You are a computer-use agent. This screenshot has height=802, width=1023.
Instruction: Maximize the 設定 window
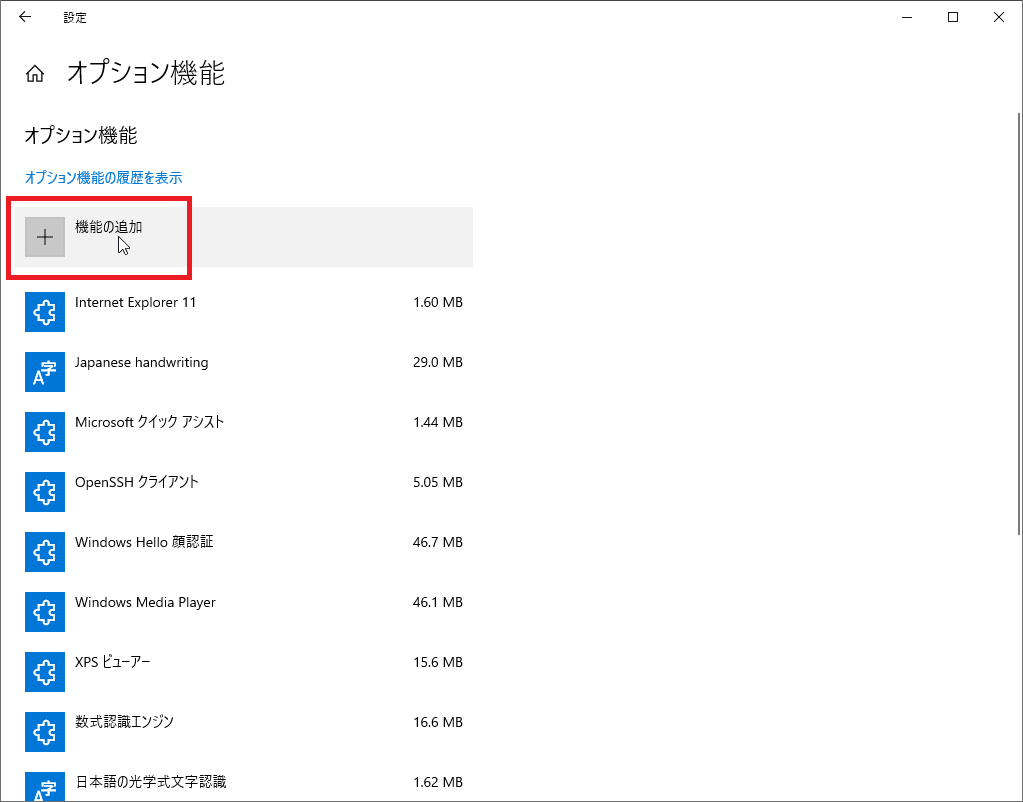953,17
